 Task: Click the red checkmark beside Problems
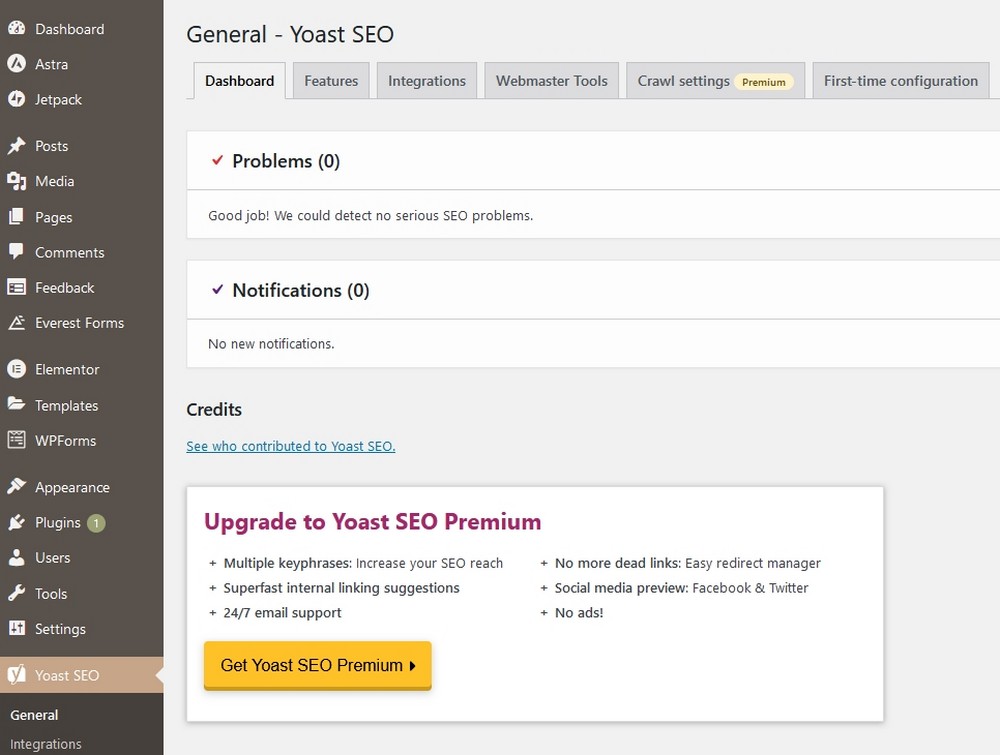217,160
